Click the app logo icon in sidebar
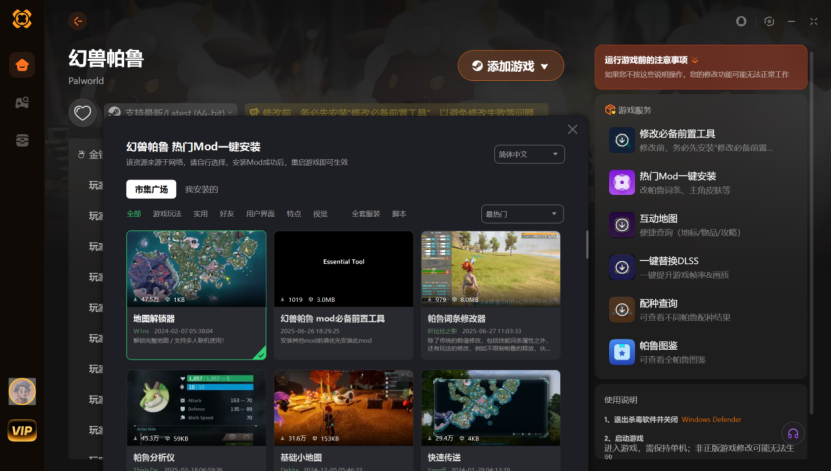Viewport: 831px width, 471px height. click(x=22, y=19)
